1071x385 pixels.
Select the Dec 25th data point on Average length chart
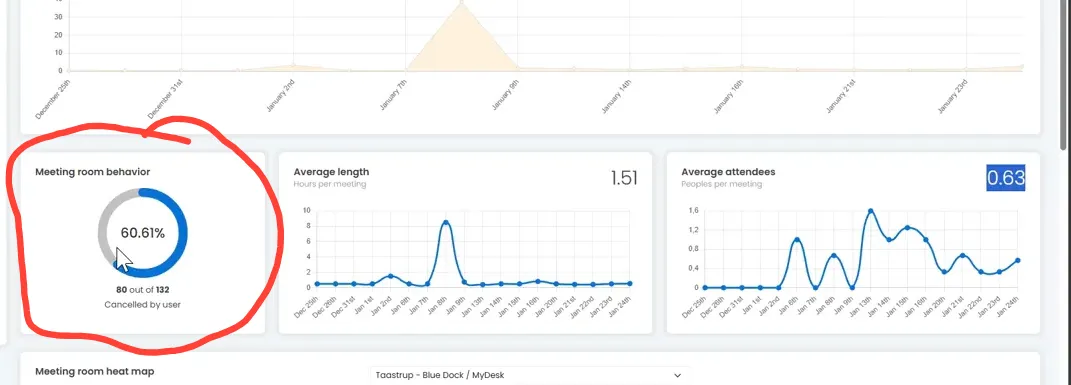coord(316,283)
